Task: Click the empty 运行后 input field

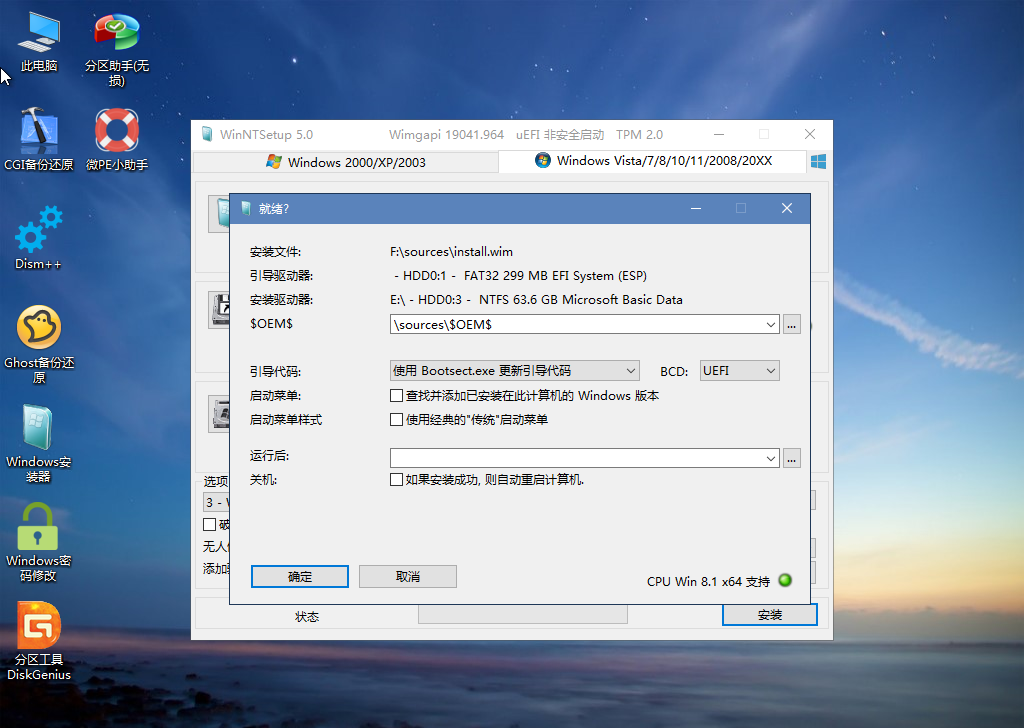Action: [577, 458]
